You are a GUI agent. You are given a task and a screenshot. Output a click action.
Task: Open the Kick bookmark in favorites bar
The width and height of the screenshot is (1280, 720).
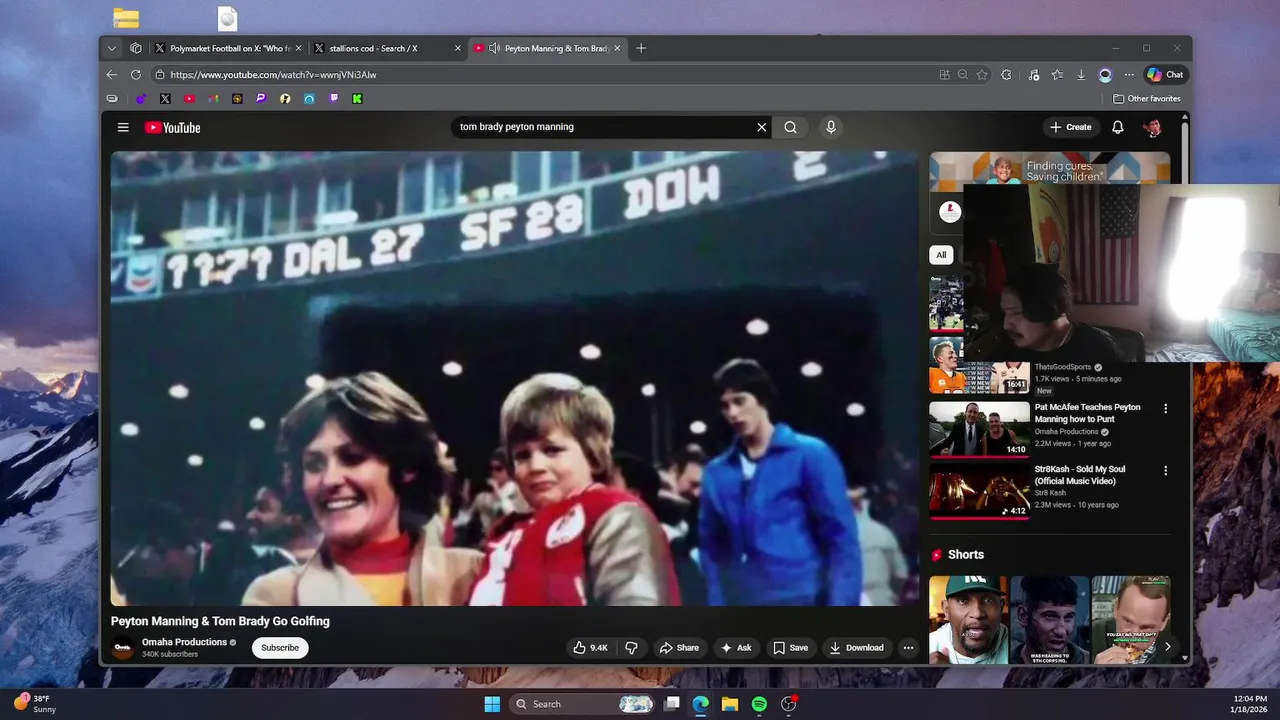357,99
